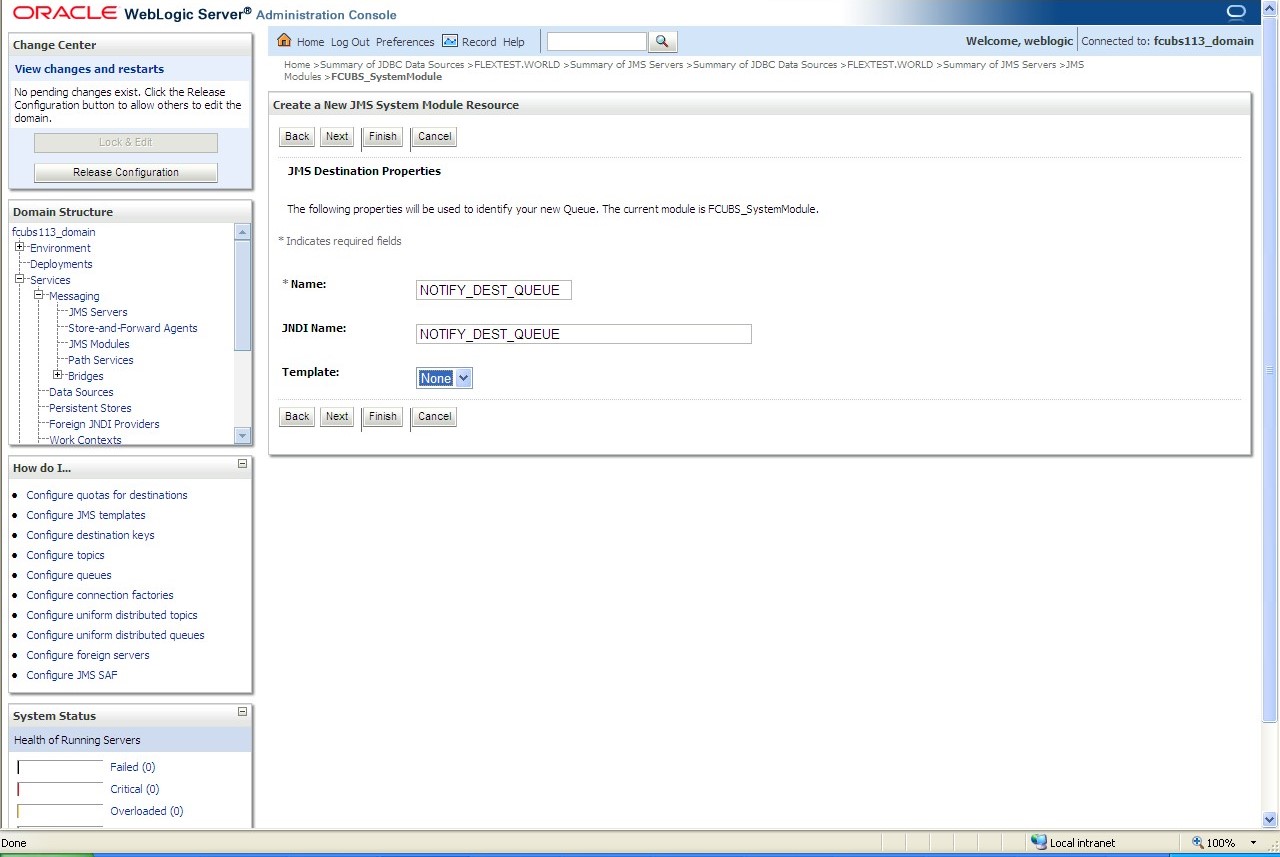Expand the Bridges tree node
Screen dimensions: 1280x857
(x=58, y=375)
